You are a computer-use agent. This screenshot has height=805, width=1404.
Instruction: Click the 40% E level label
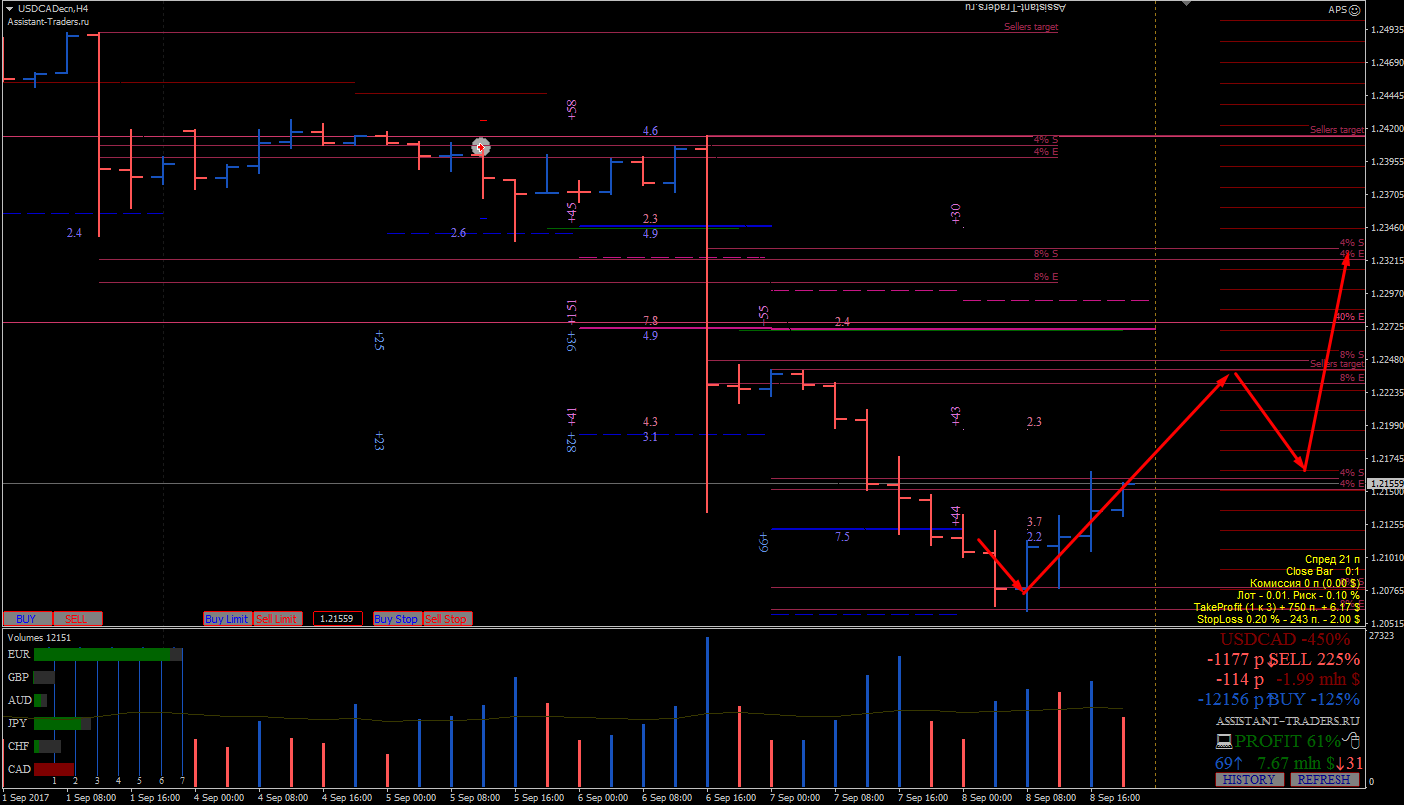(x=1350, y=317)
